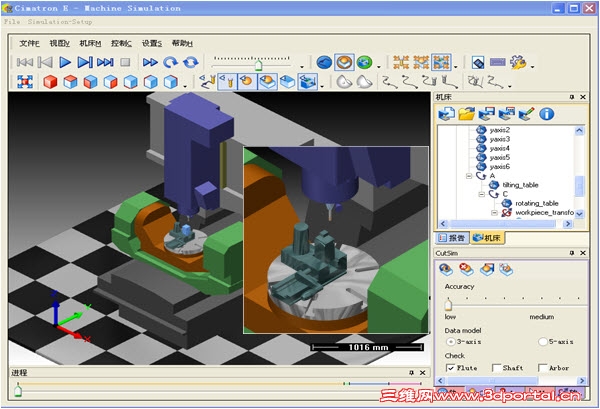Select the solid red cube view
The height and width of the screenshot is (409, 600).
tap(50, 82)
